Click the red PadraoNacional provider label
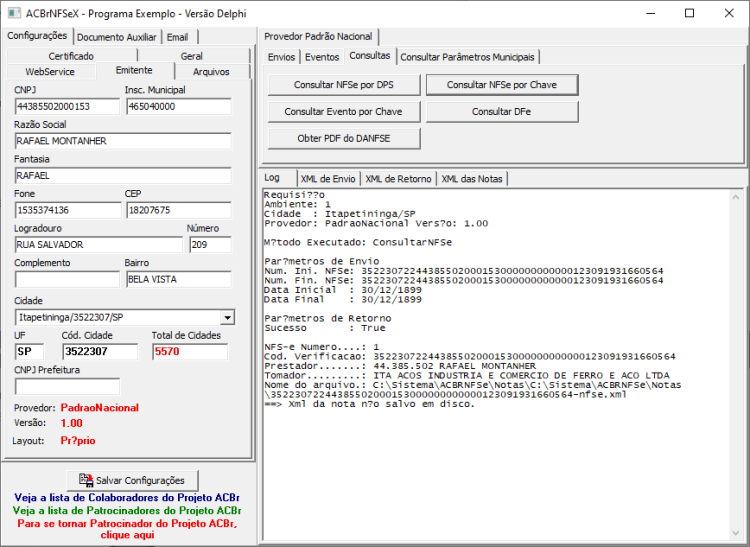 [99, 408]
